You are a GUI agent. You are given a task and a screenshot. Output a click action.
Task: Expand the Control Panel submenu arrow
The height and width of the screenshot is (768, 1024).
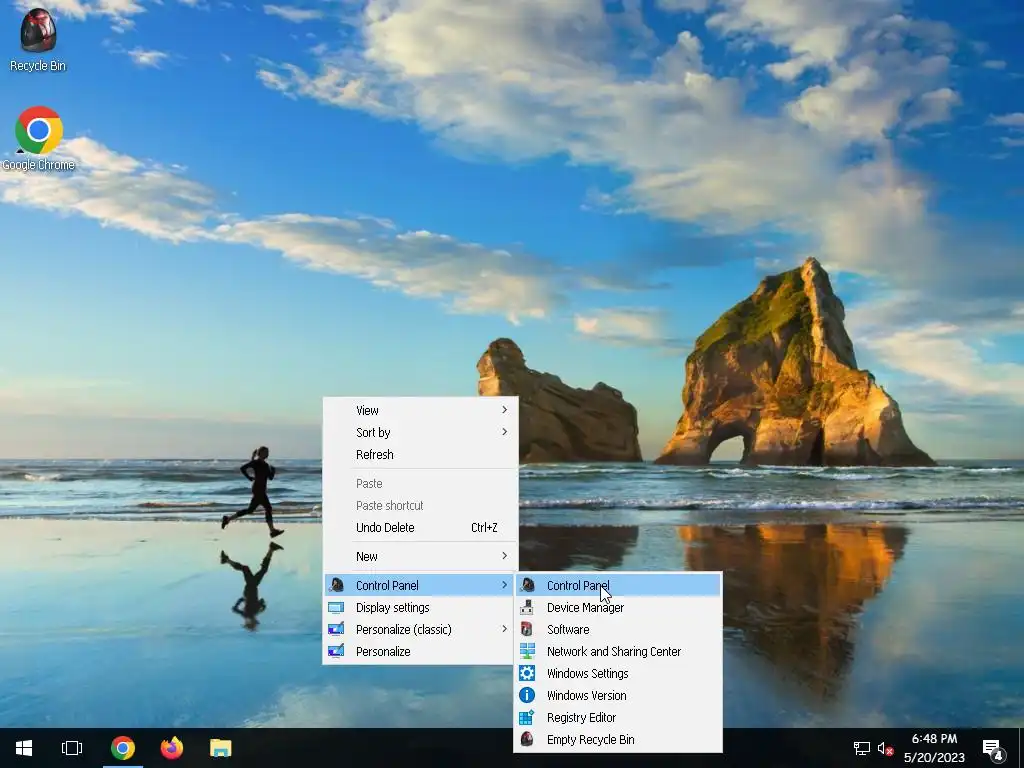tap(504, 585)
